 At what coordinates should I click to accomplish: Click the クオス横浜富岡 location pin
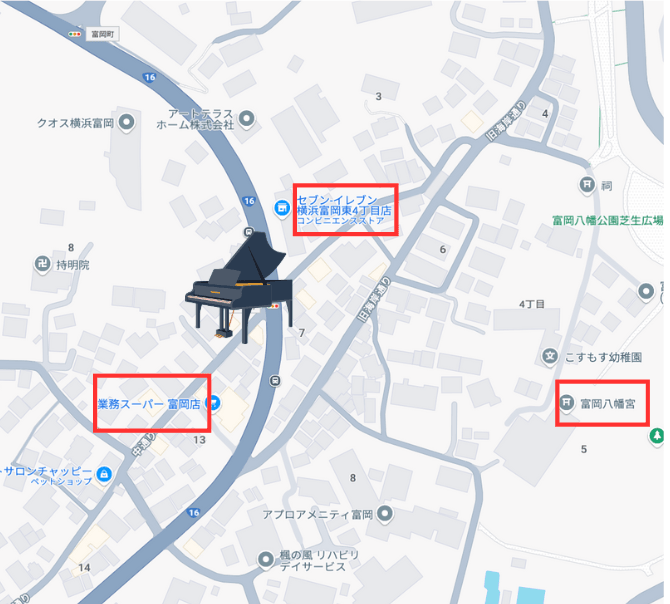[x=126, y=122]
